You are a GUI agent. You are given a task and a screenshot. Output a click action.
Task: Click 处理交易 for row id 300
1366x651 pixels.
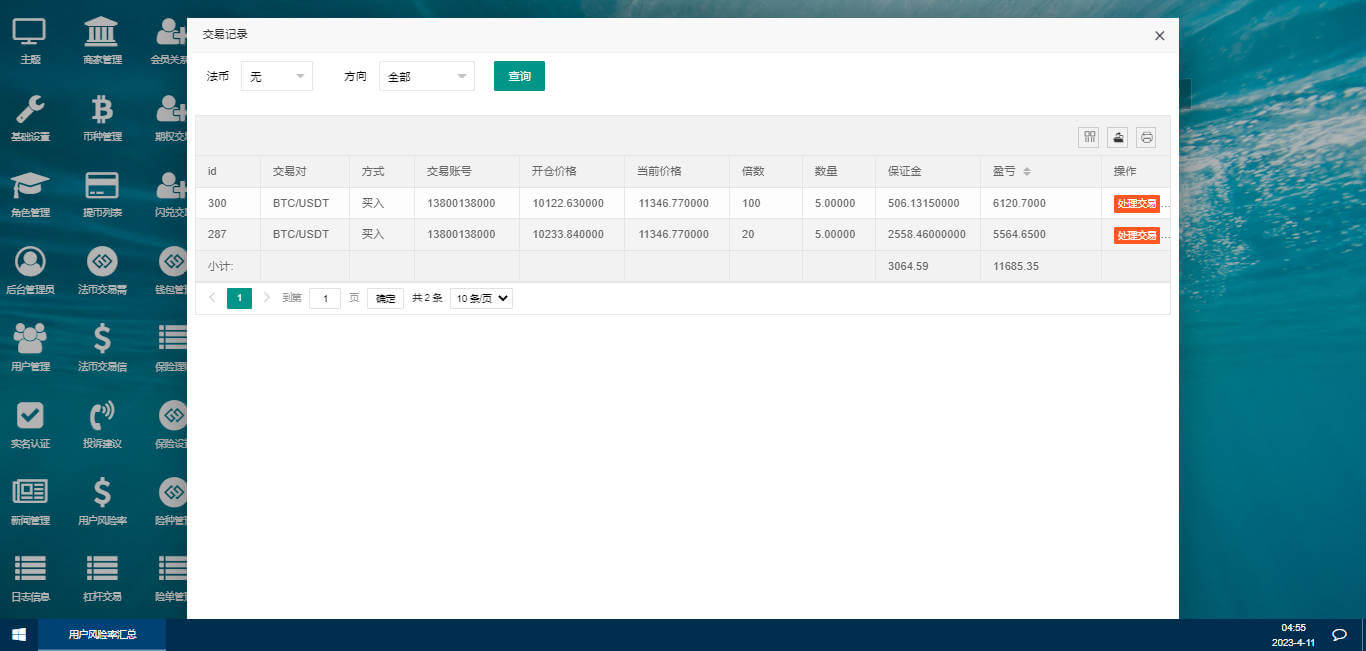click(x=1136, y=203)
